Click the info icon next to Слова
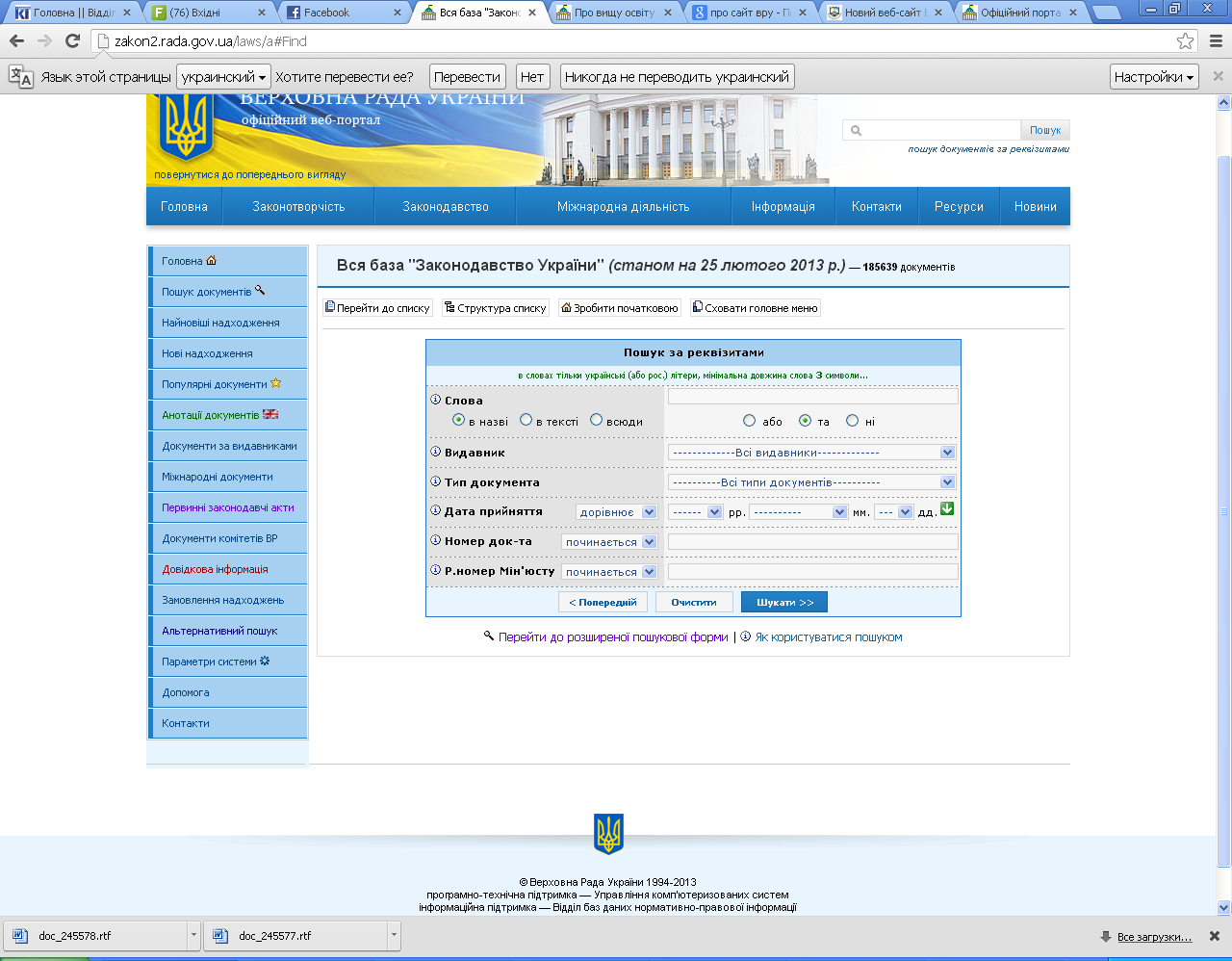 point(435,400)
